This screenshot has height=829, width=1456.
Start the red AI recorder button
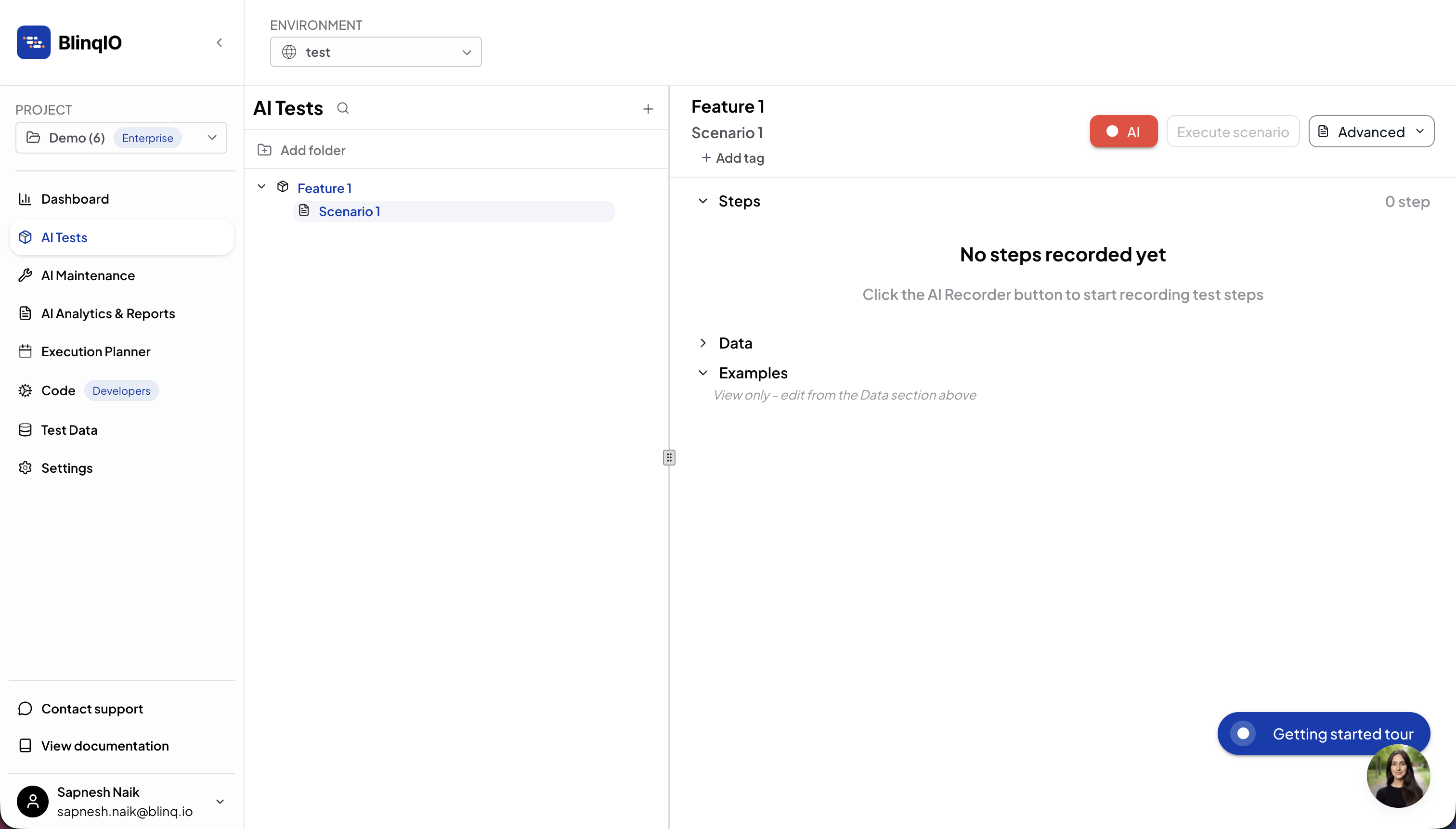point(1123,131)
